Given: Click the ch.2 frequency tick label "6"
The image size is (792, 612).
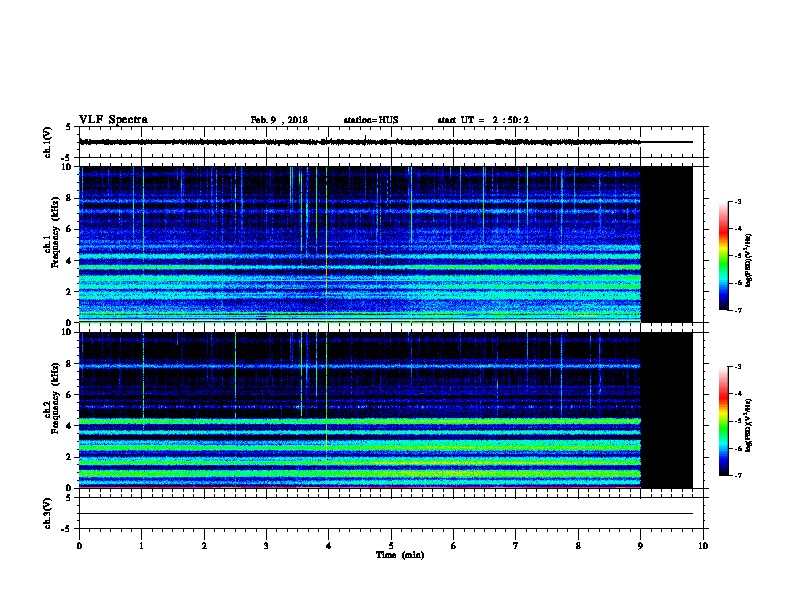Looking at the screenshot, I should coord(69,395).
